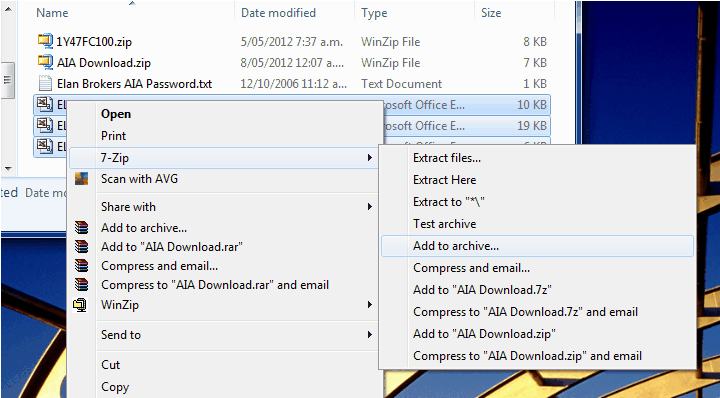Click the Elan Brokers AIA Password.txt document icon

coord(45,84)
